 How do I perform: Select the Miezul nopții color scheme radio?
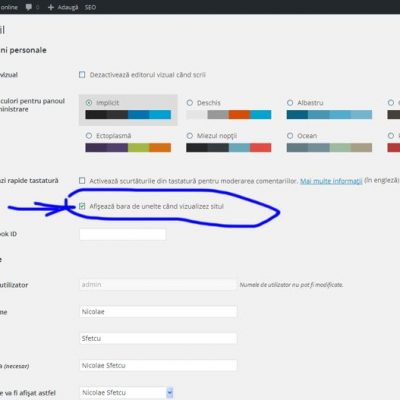tap(190, 136)
